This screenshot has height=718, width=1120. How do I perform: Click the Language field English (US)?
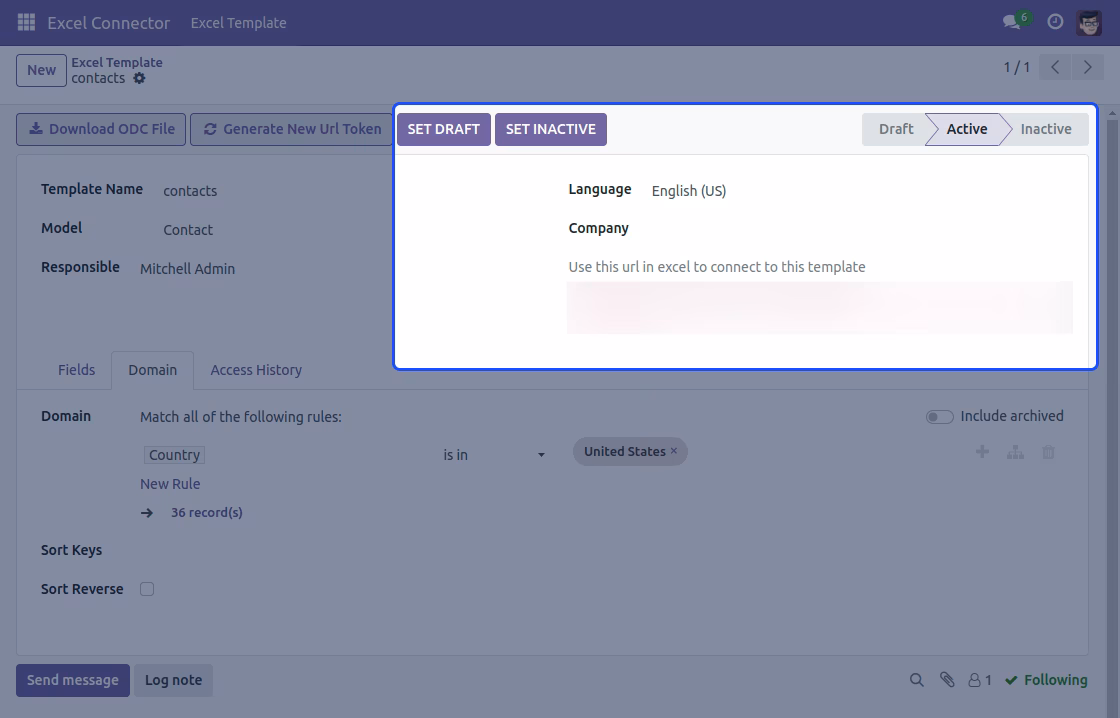tap(689, 191)
